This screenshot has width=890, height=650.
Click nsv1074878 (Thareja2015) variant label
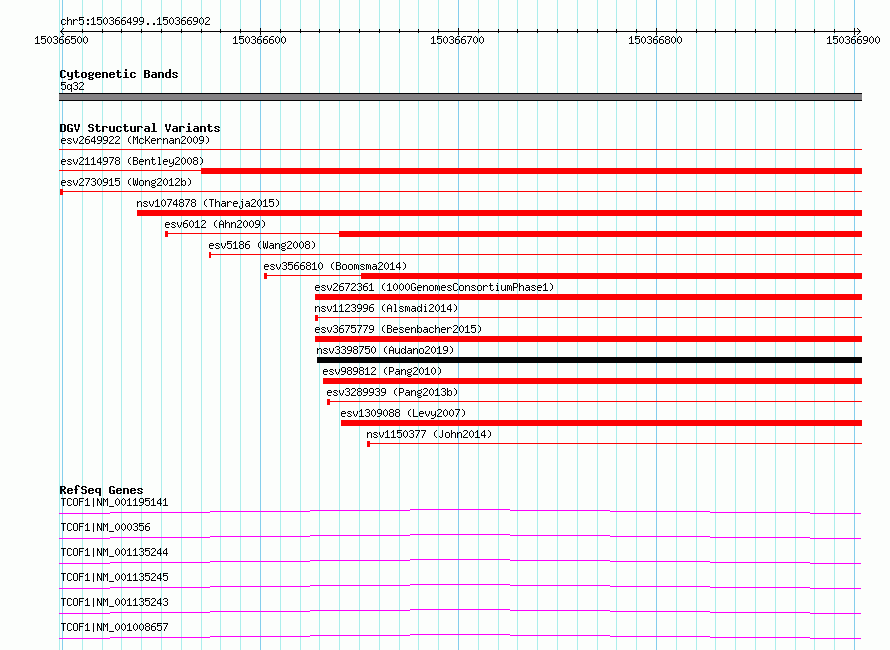[x=208, y=203]
